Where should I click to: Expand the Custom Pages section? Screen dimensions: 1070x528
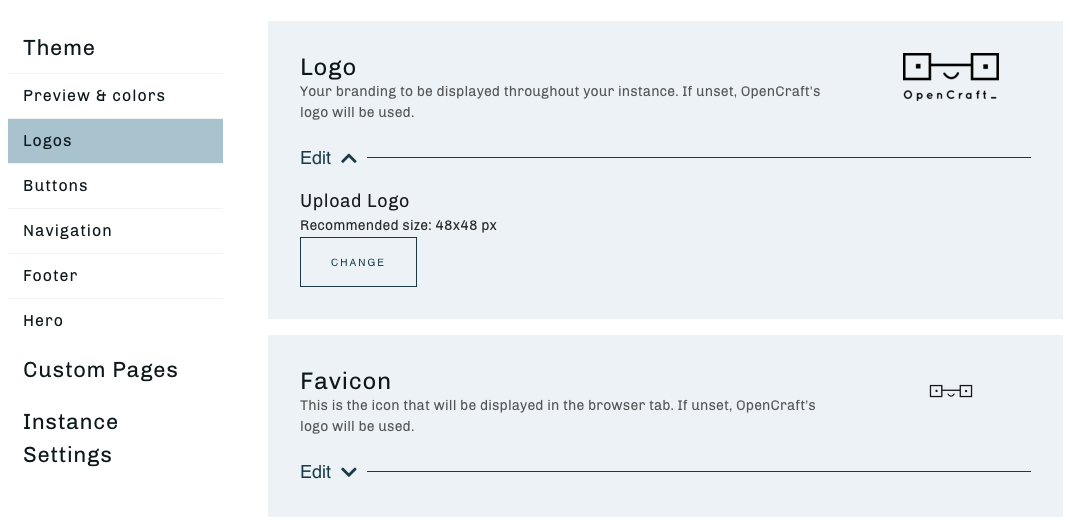click(100, 370)
